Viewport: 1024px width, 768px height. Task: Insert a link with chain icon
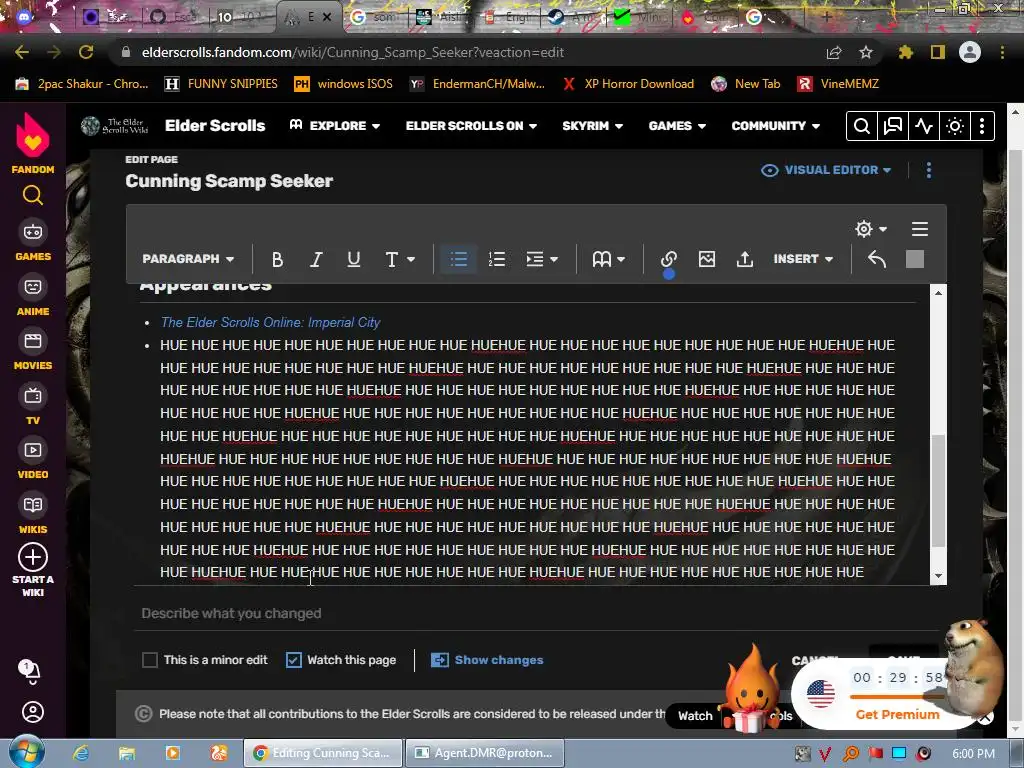point(668,259)
